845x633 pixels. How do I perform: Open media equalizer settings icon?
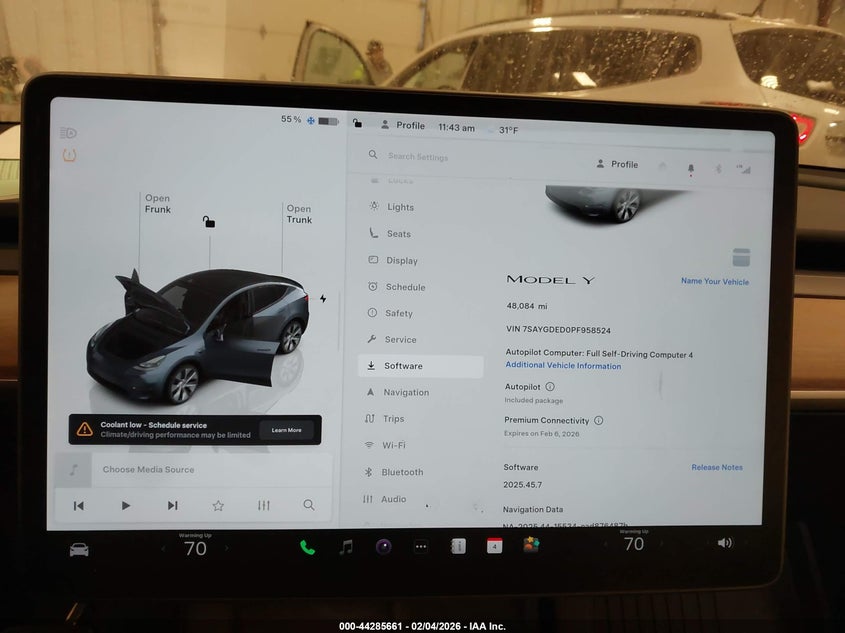point(264,506)
